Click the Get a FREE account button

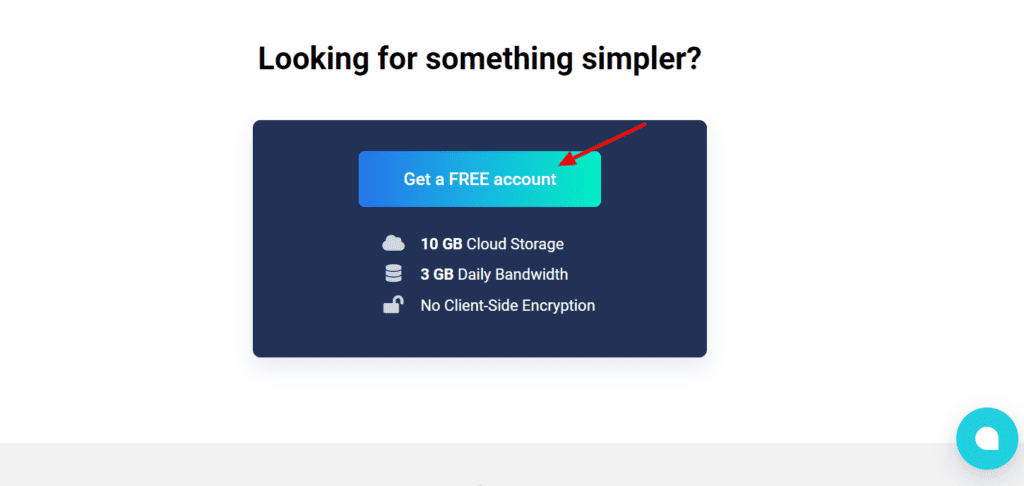[x=479, y=179]
